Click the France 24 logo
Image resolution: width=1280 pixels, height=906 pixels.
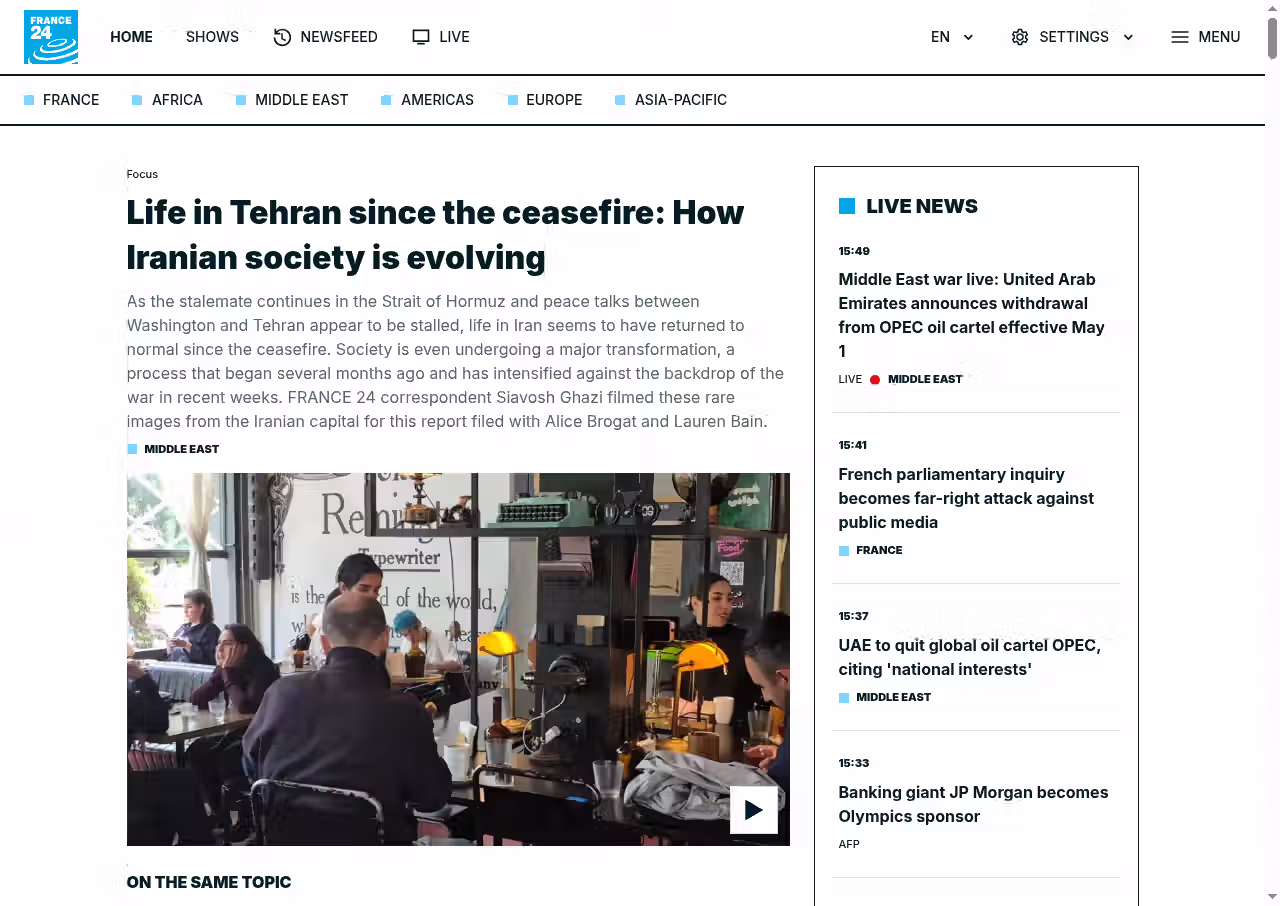tap(51, 37)
